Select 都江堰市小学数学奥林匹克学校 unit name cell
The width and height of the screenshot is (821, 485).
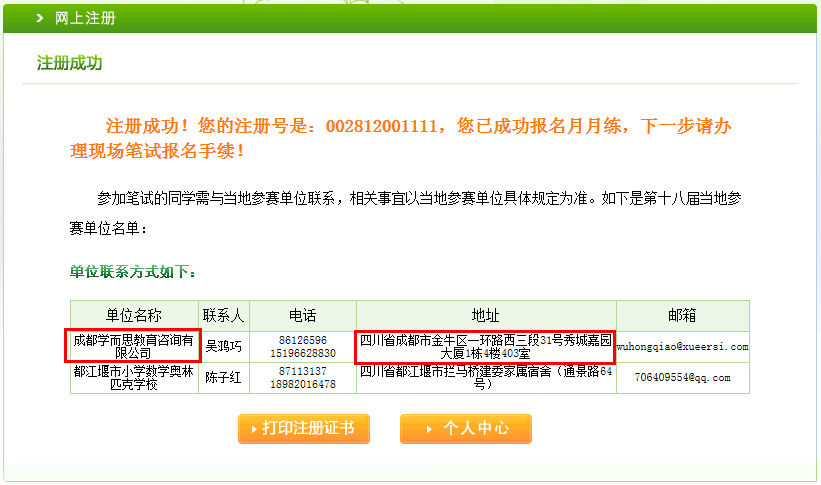click(134, 377)
